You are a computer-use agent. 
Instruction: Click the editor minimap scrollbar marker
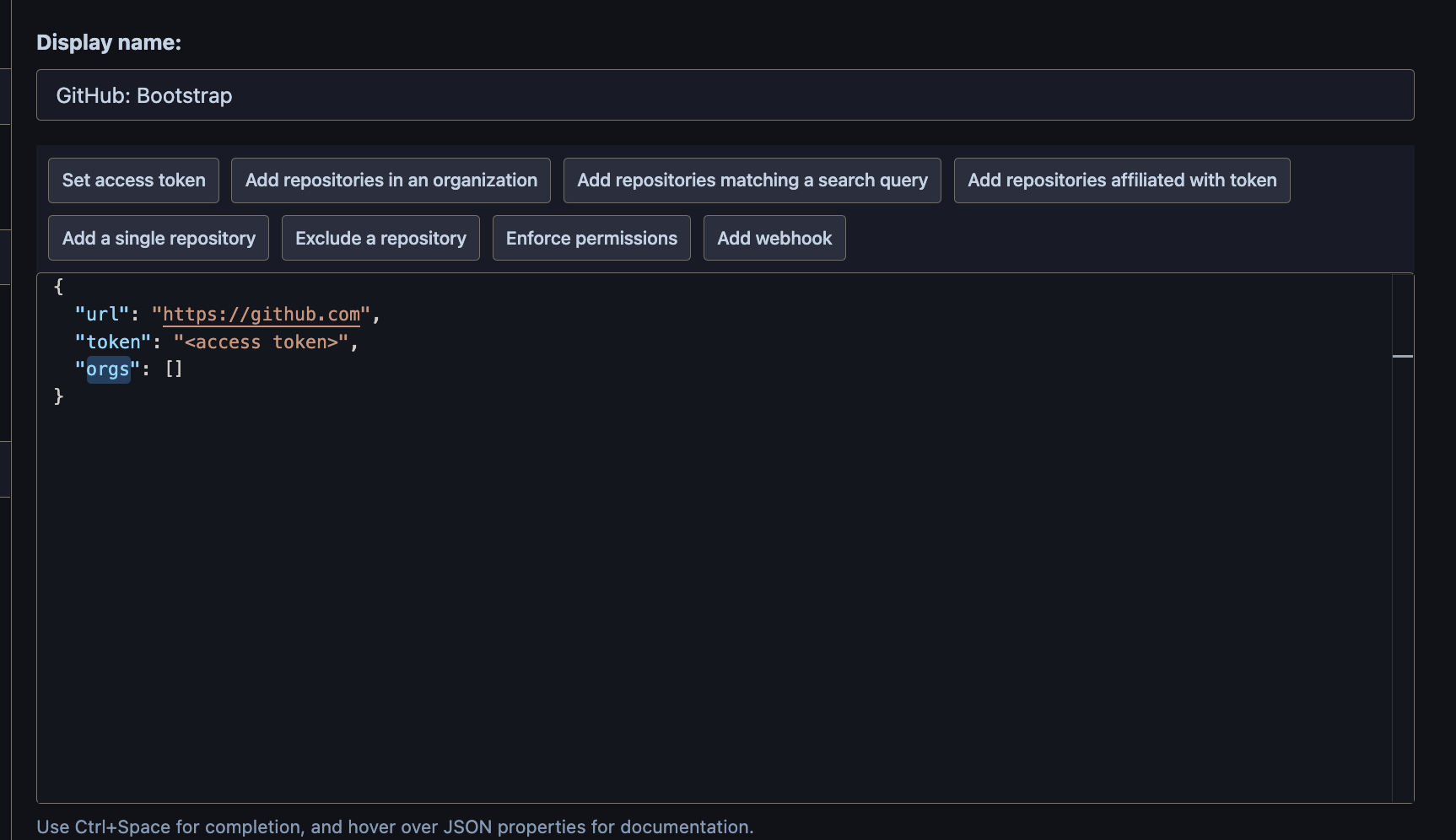tap(1403, 357)
